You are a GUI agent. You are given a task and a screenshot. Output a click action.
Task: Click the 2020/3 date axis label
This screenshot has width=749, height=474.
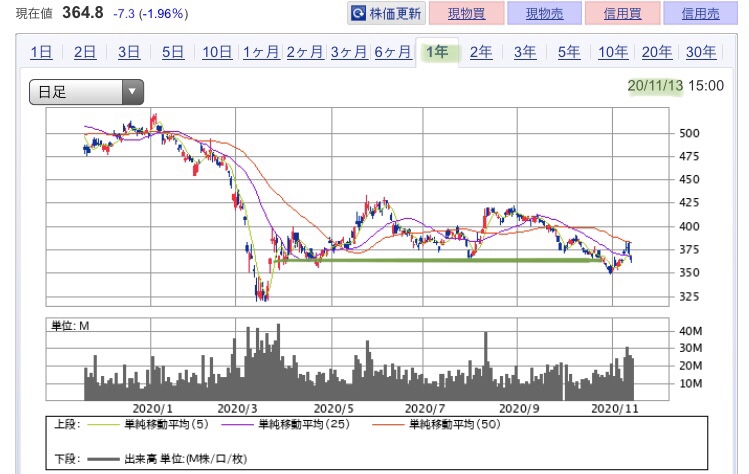(x=237, y=409)
